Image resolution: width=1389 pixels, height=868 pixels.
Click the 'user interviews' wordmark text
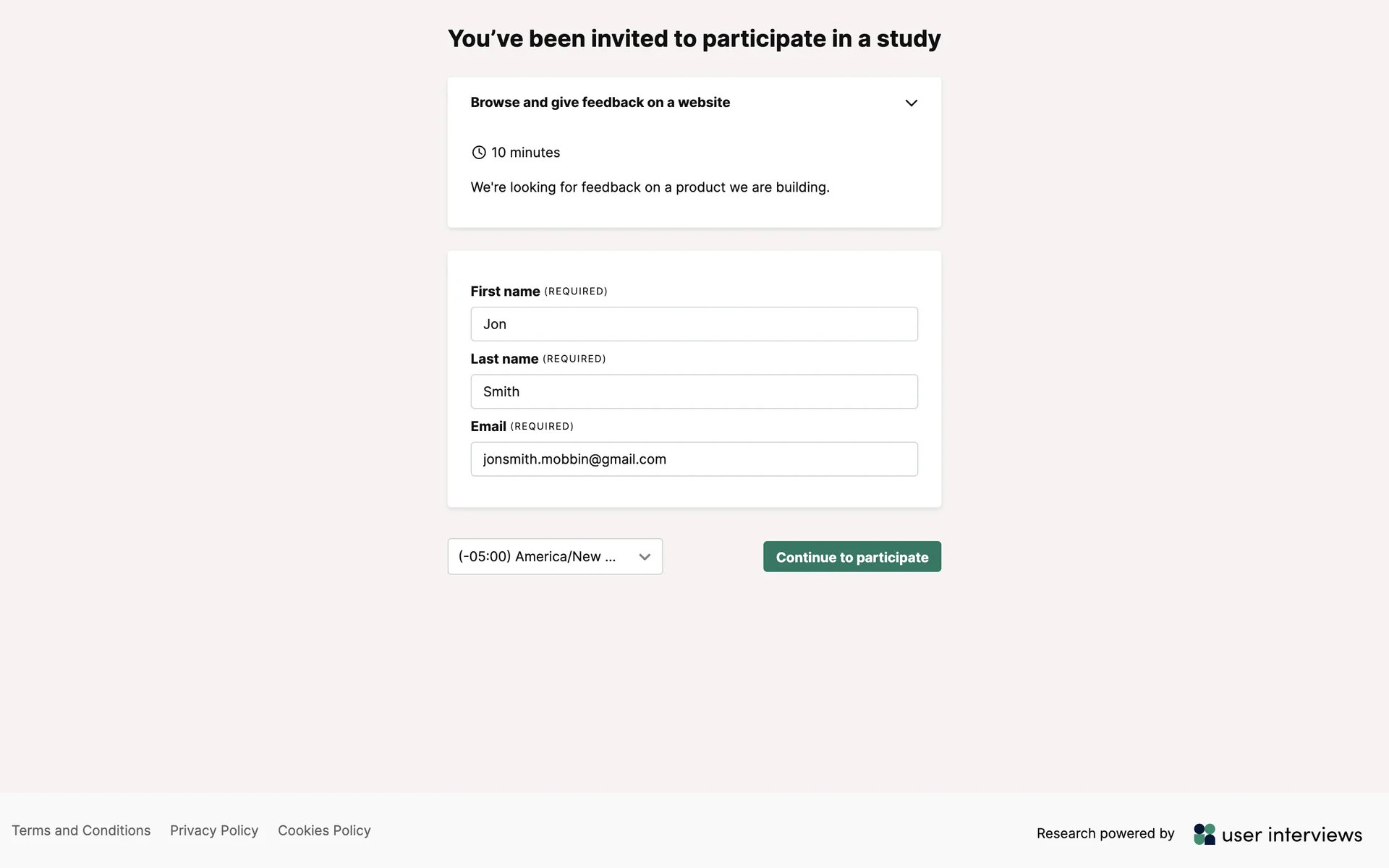tap(1291, 835)
